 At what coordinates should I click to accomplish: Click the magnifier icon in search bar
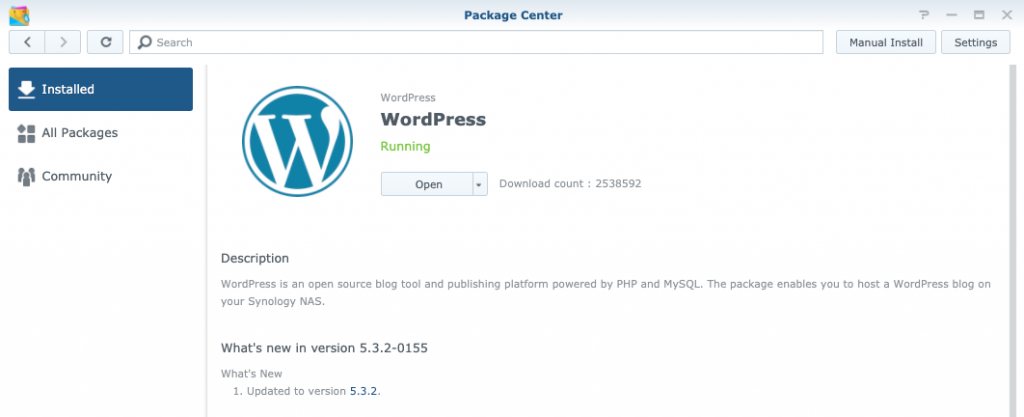145,42
